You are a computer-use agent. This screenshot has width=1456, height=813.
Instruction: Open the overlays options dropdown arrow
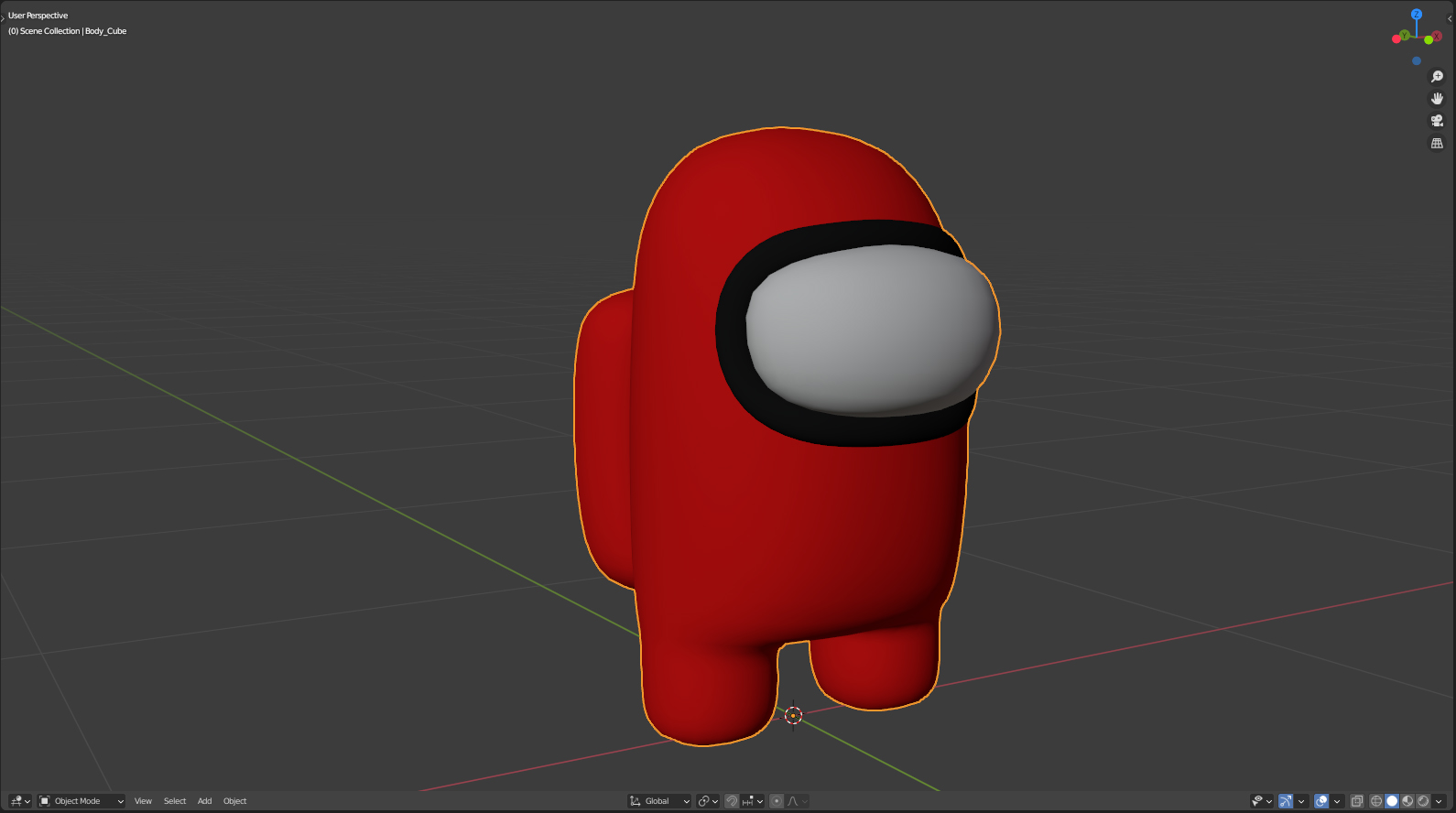coord(1337,801)
